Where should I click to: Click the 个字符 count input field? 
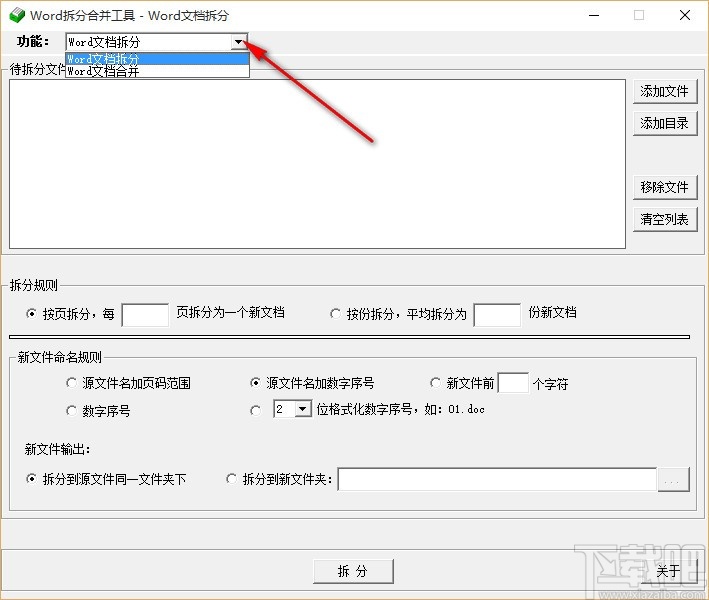pyautogui.click(x=513, y=383)
